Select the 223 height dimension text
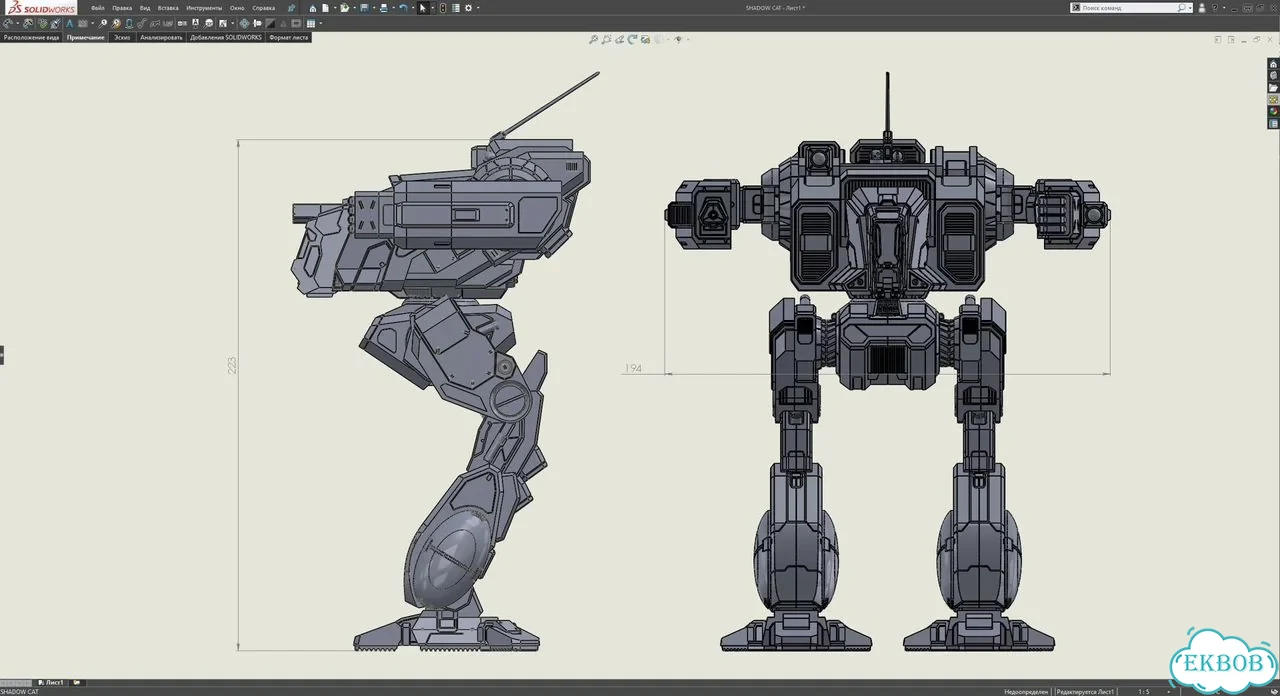Screen dimensions: 1280x696 tap(233, 365)
